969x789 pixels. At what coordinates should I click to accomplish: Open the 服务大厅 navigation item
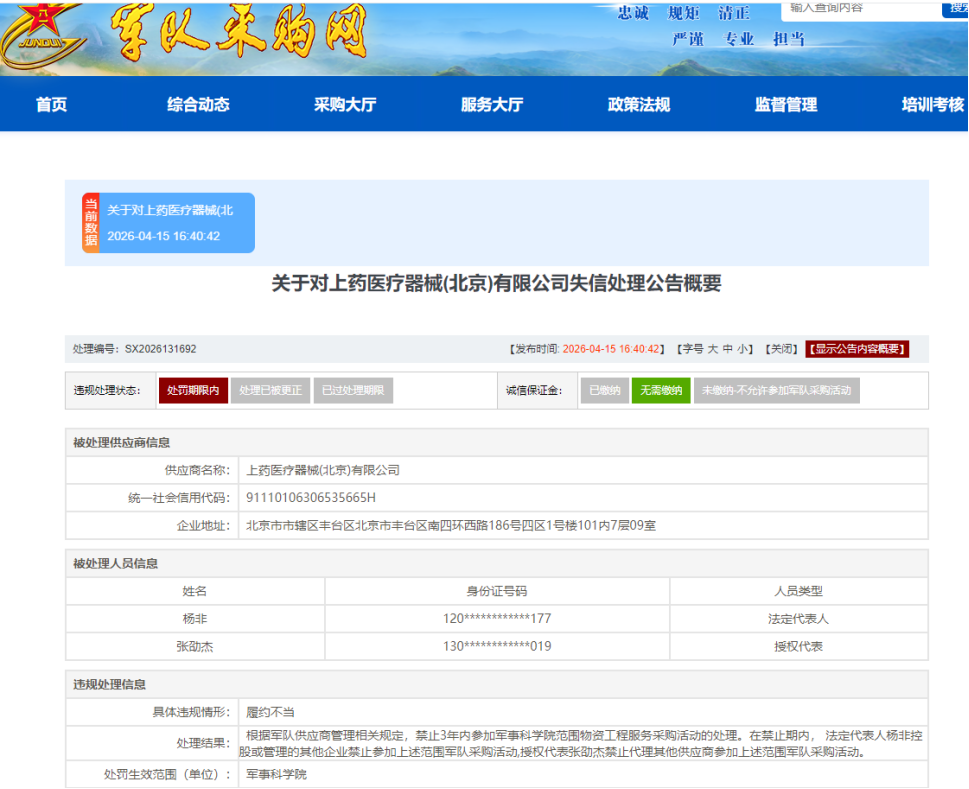[492, 105]
